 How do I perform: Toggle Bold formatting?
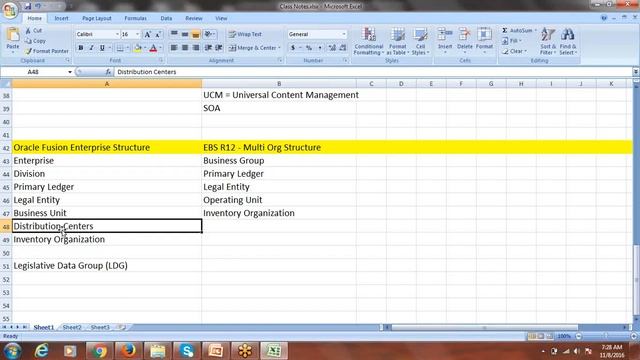[81, 48]
